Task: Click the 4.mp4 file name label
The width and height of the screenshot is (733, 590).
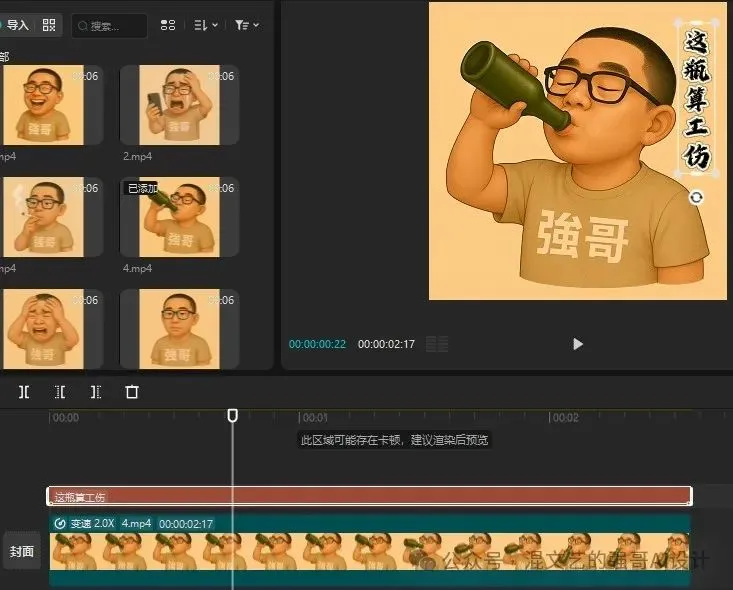Action: coord(137,268)
